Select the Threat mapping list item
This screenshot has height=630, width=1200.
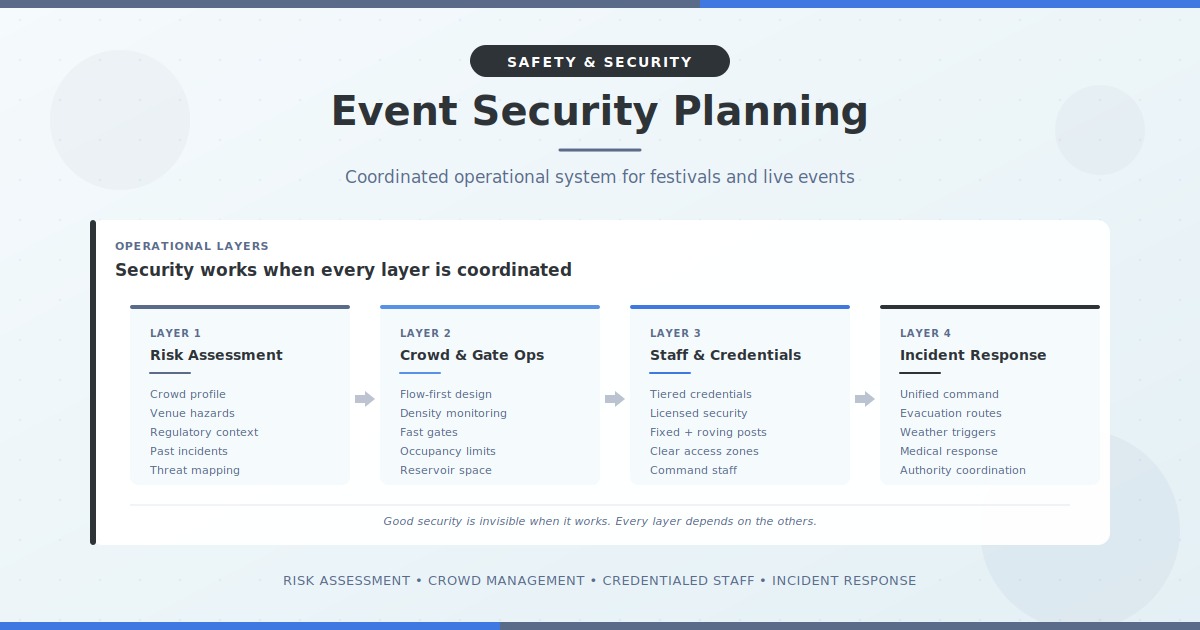(x=195, y=470)
